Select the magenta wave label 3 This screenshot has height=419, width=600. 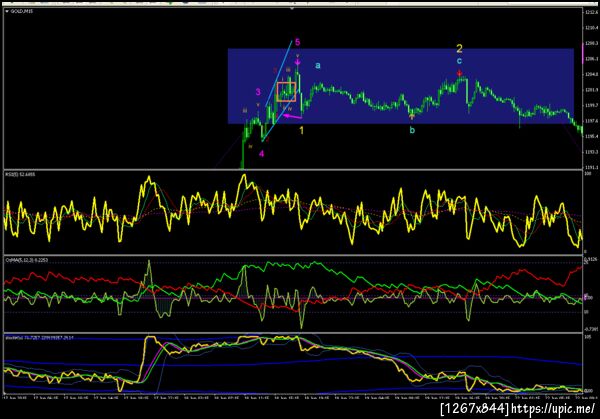point(258,92)
